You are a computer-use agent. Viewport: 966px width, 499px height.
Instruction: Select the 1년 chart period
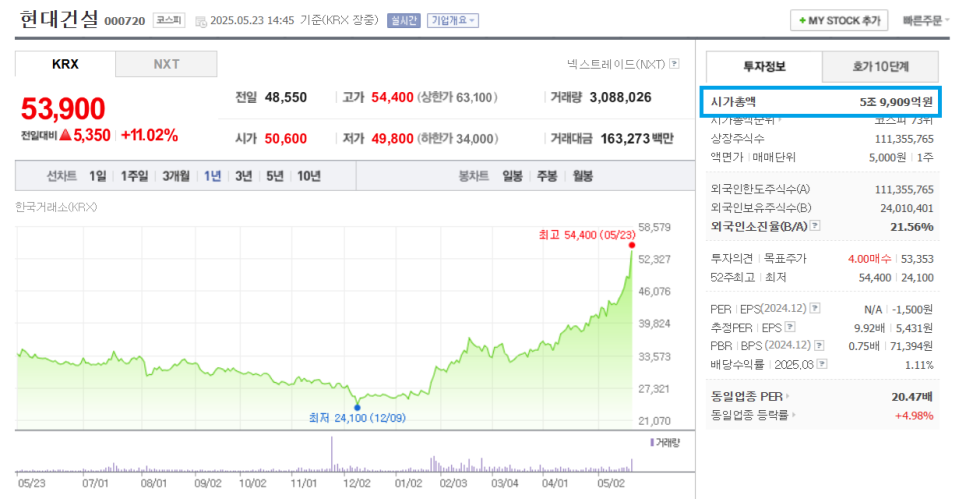click(213, 176)
